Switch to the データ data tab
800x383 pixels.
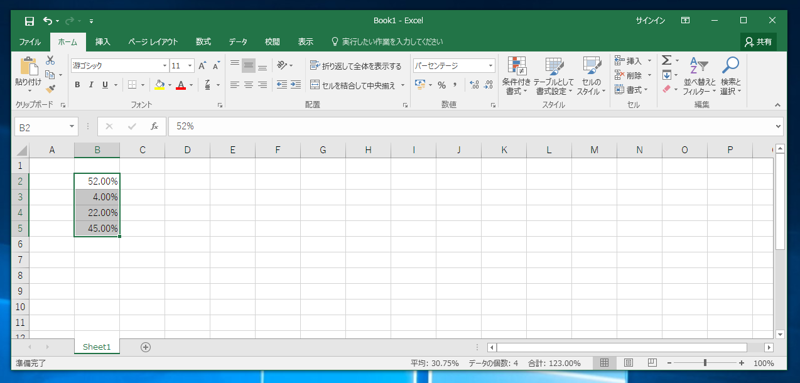(x=238, y=42)
